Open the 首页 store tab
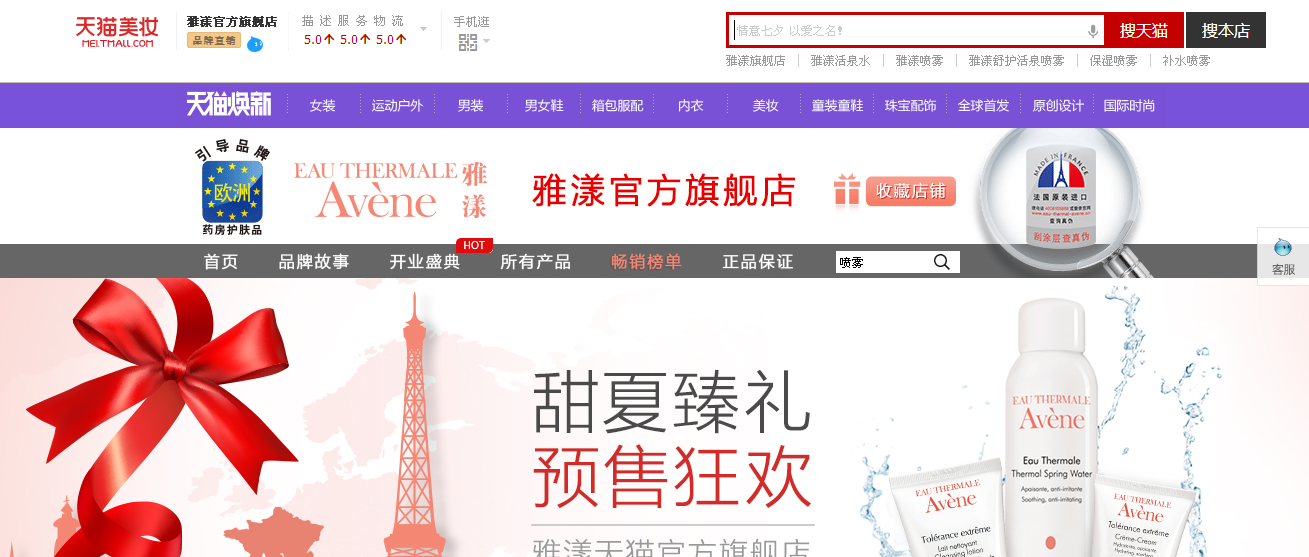 (x=221, y=262)
